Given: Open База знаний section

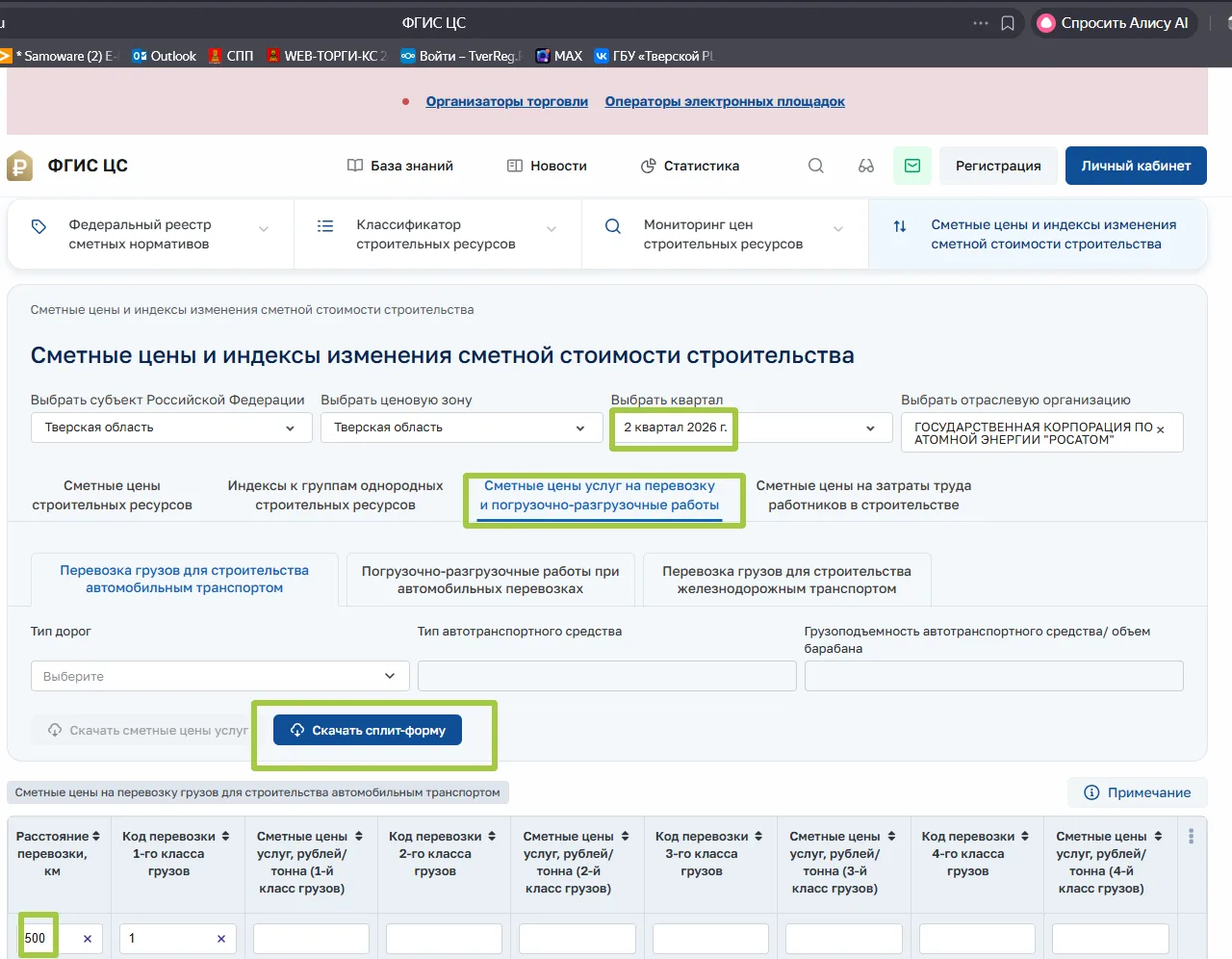Looking at the screenshot, I should click(x=400, y=166).
